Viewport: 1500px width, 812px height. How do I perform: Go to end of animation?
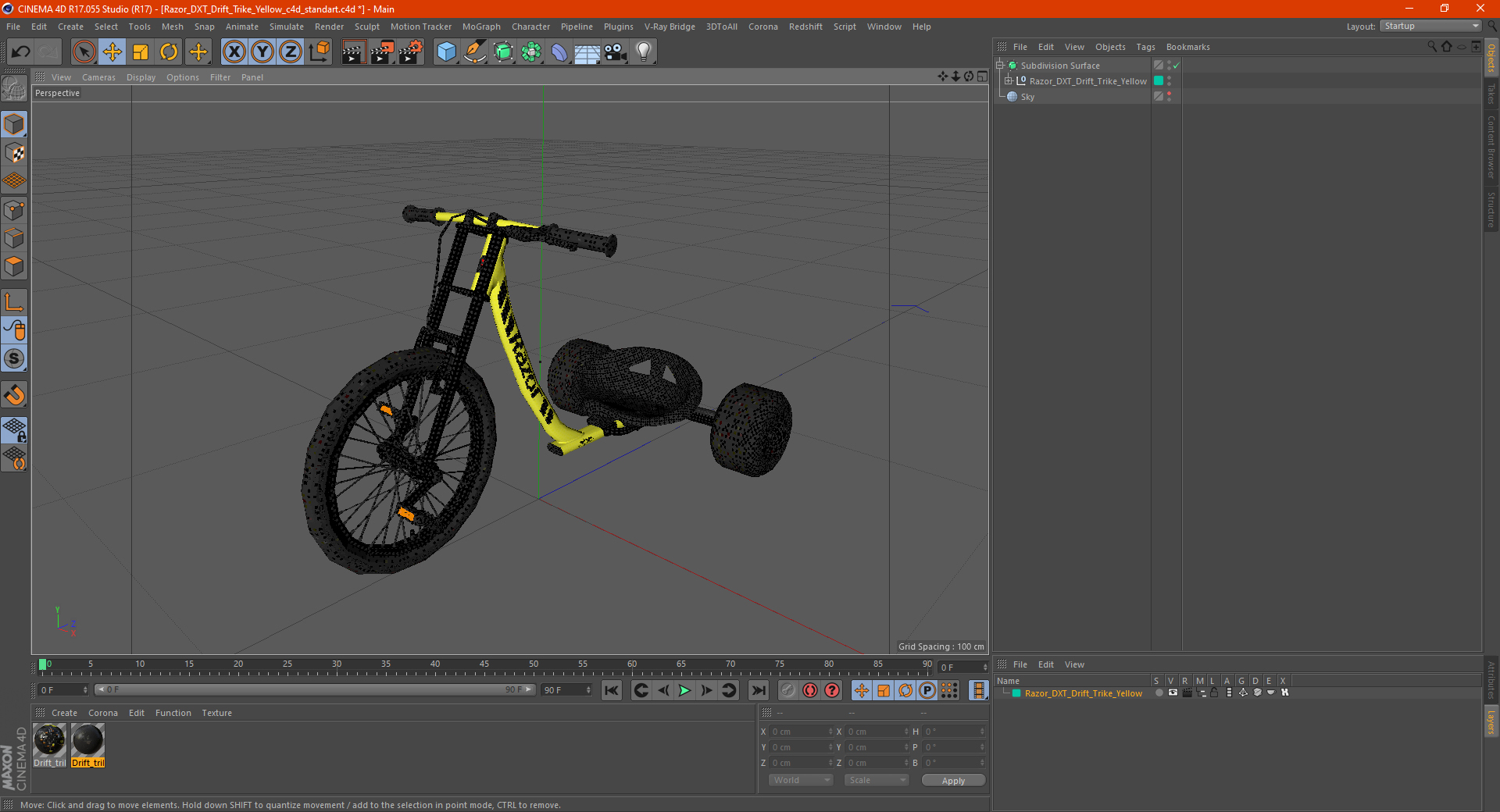(x=758, y=690)
